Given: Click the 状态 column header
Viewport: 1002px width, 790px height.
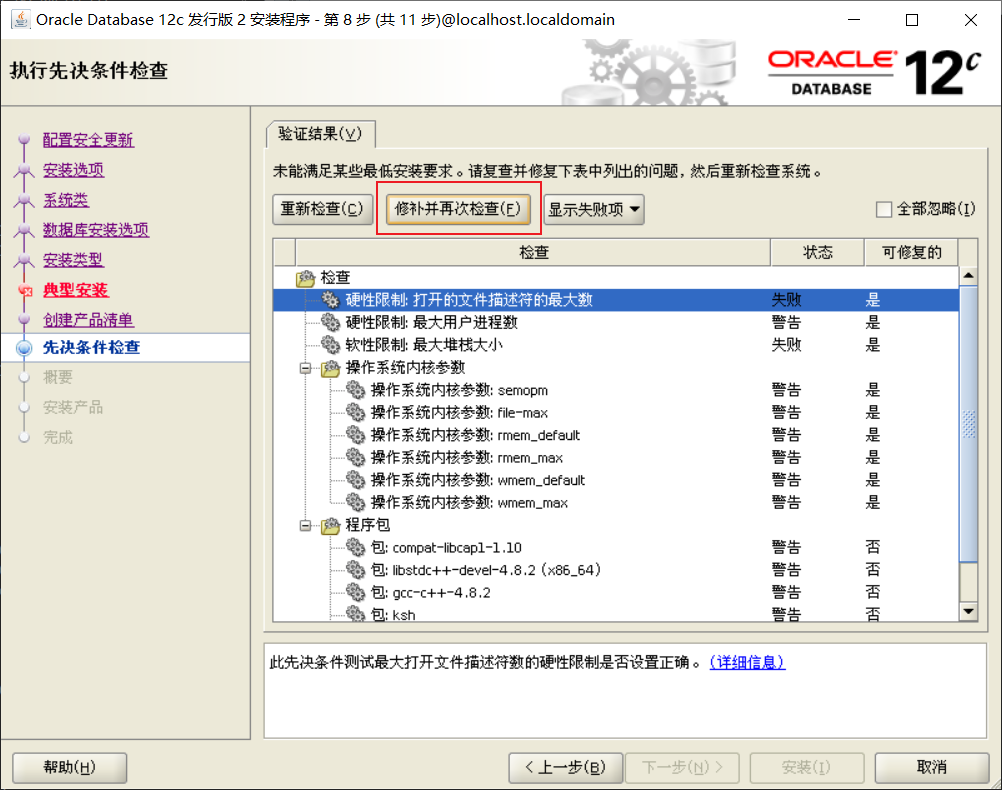Looking at the screenshot, I should (817, 252).
